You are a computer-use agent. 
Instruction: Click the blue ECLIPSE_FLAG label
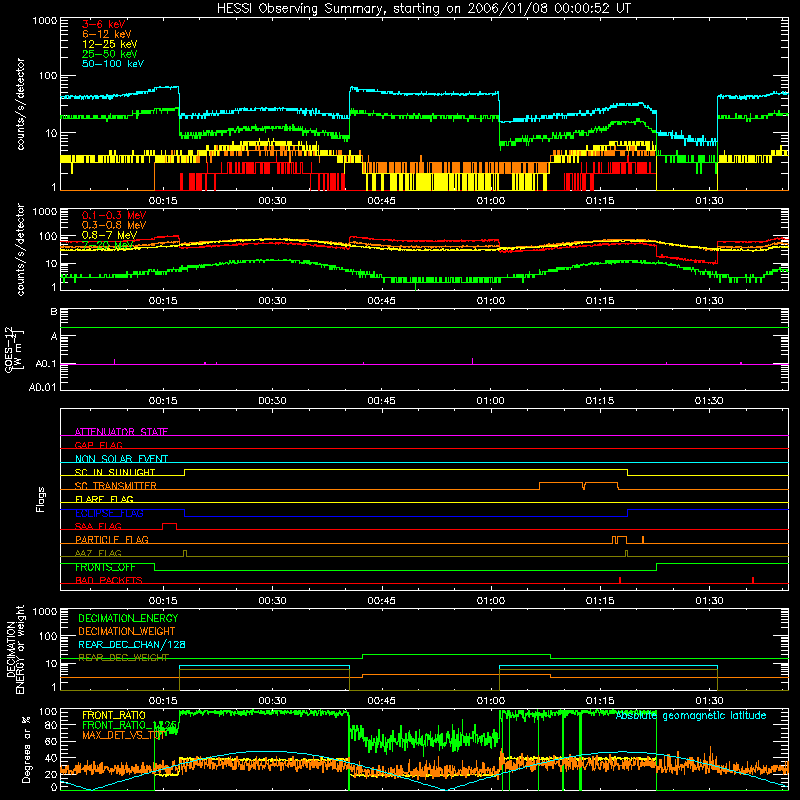[x=109, y=513]
